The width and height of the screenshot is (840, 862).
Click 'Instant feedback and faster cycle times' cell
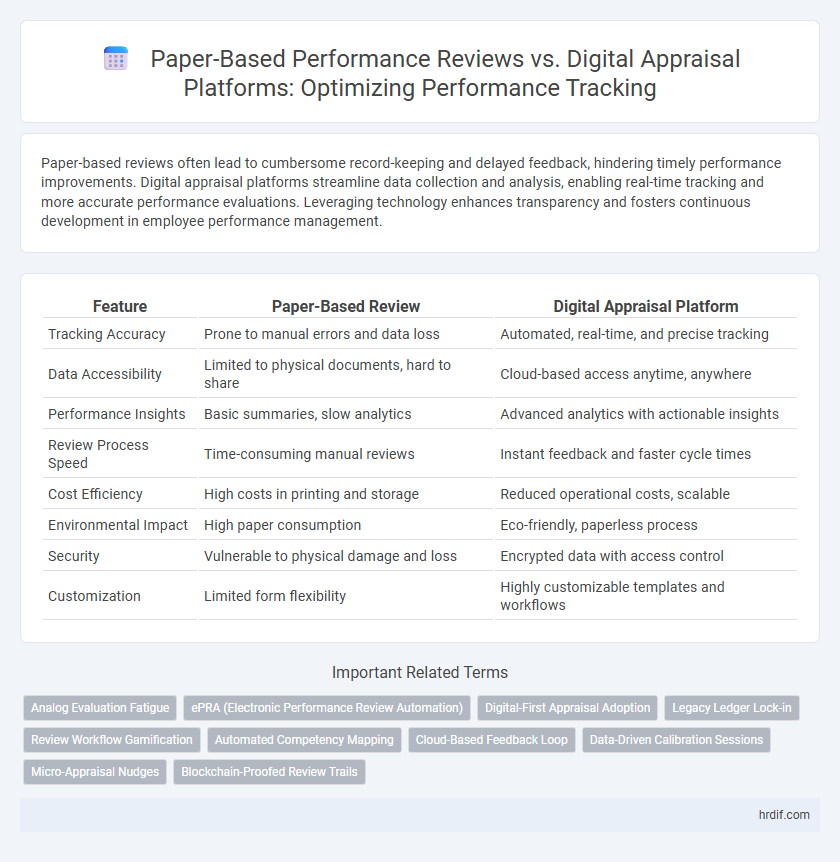pos(646,454)
